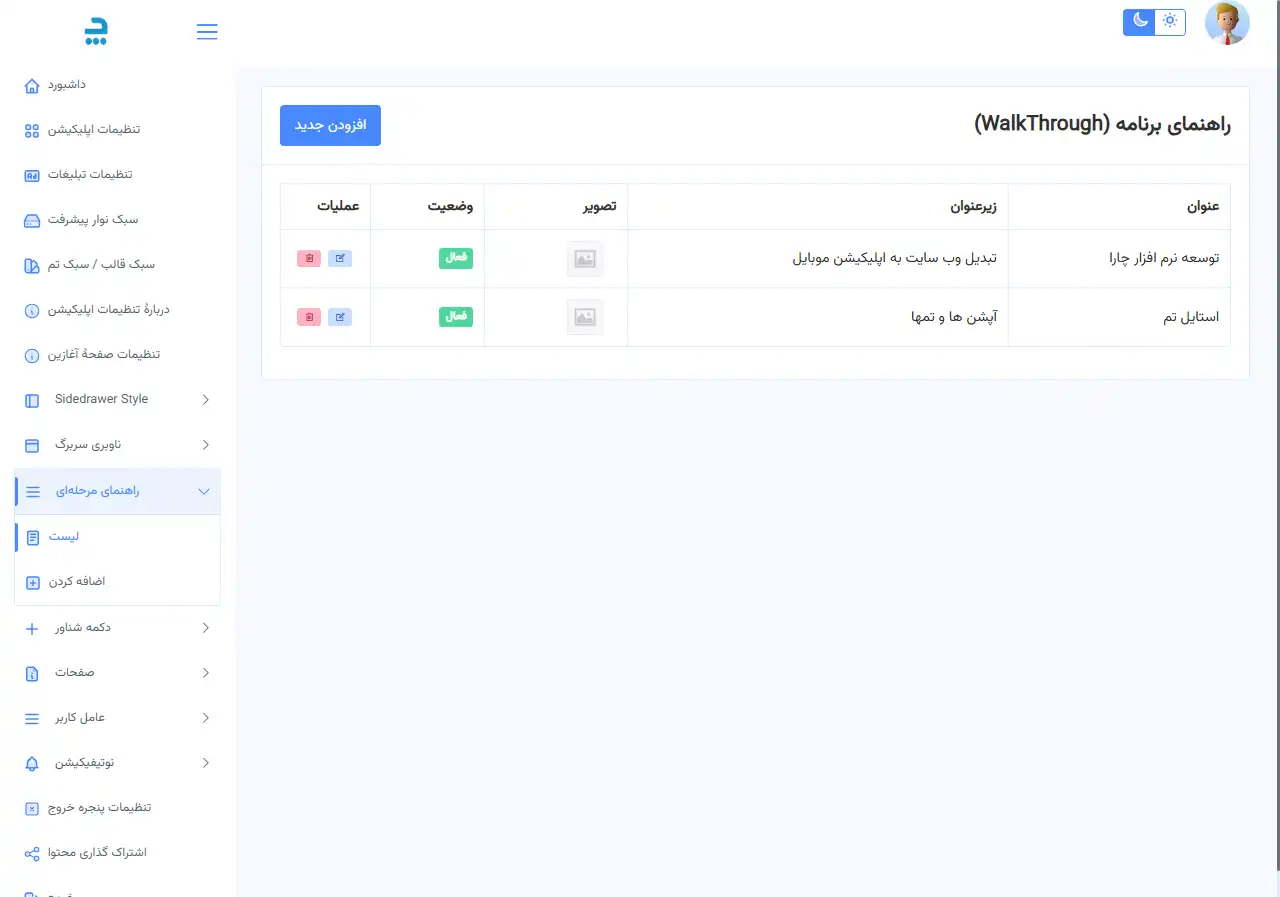Click the داشبورد home icon
This screenshot has width=1280, height=897.
(x=32, y=85)
